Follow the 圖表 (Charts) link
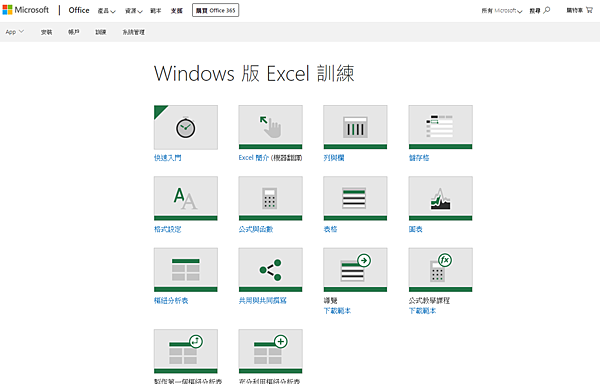 416,229
